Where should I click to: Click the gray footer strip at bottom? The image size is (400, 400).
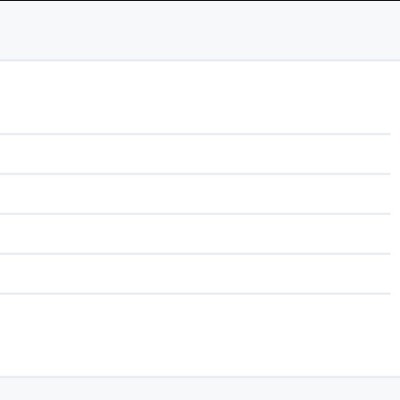tap(200, 389)
